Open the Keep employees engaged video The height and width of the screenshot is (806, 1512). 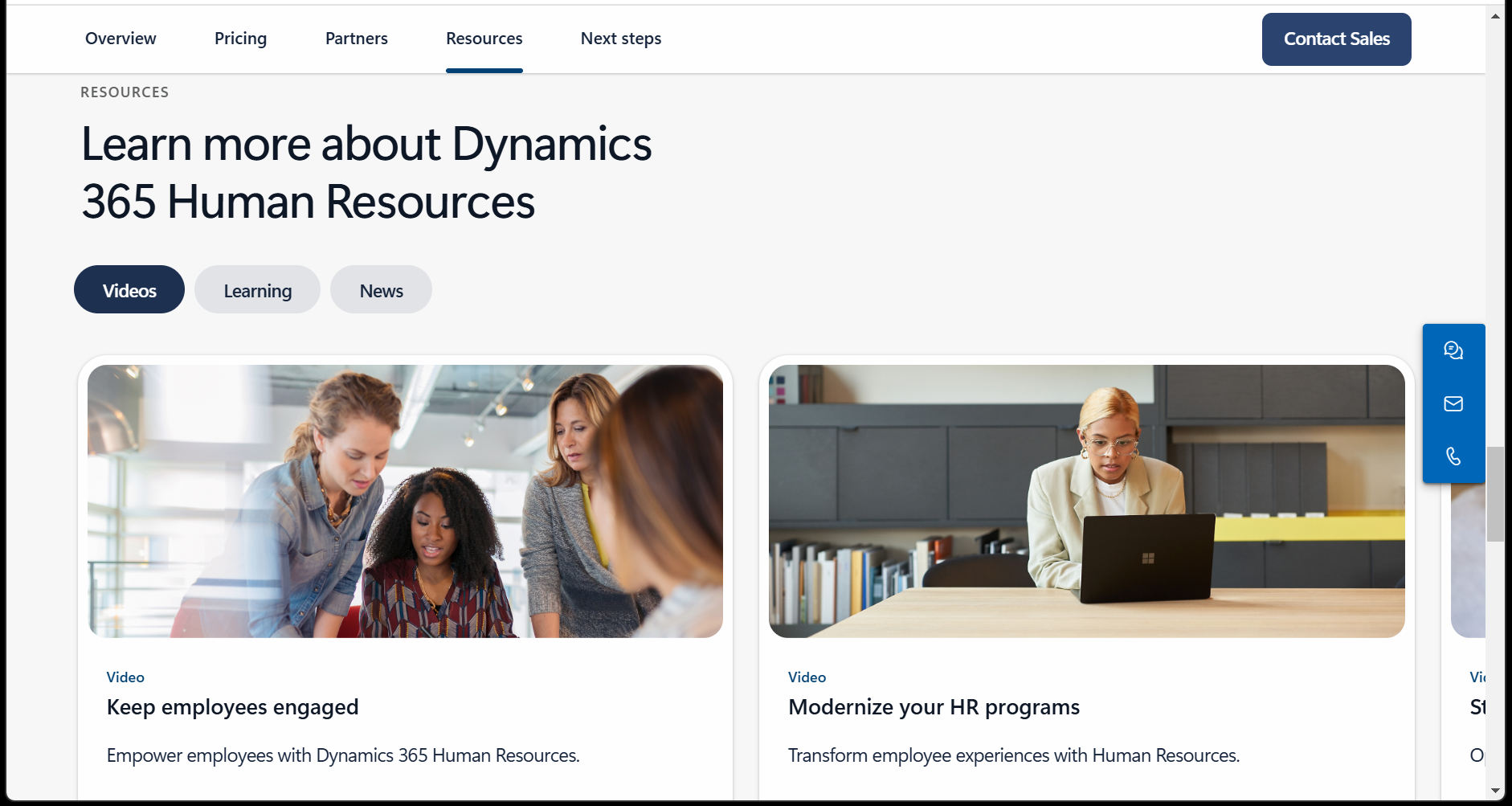(x=232, y=707)
